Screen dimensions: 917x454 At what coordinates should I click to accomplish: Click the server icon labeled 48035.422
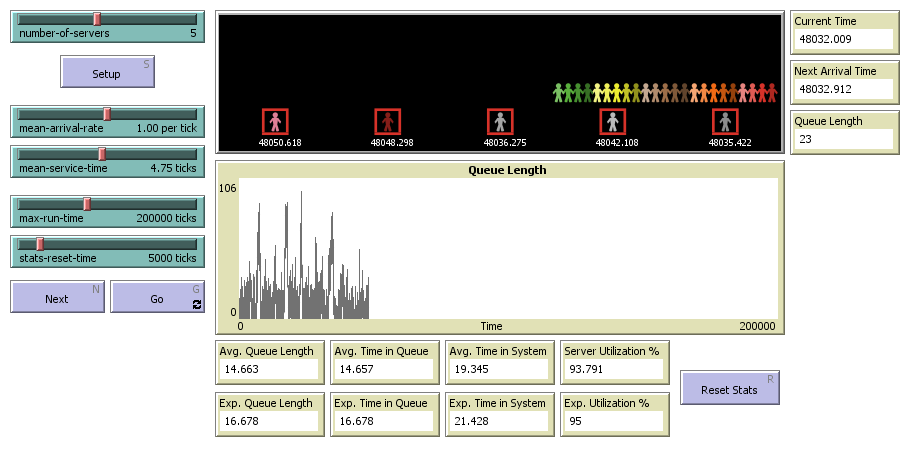[x=725, y=121]
